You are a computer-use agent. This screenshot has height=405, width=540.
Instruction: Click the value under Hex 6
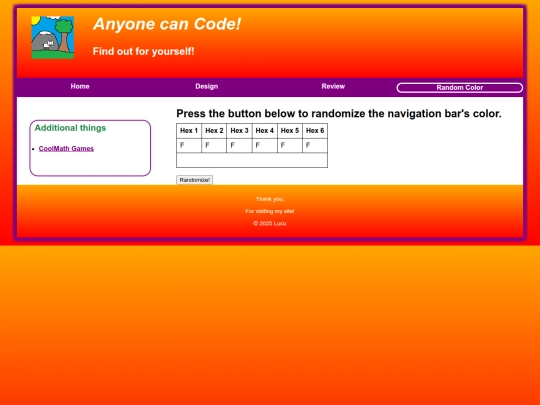click(x=315, y=146)
